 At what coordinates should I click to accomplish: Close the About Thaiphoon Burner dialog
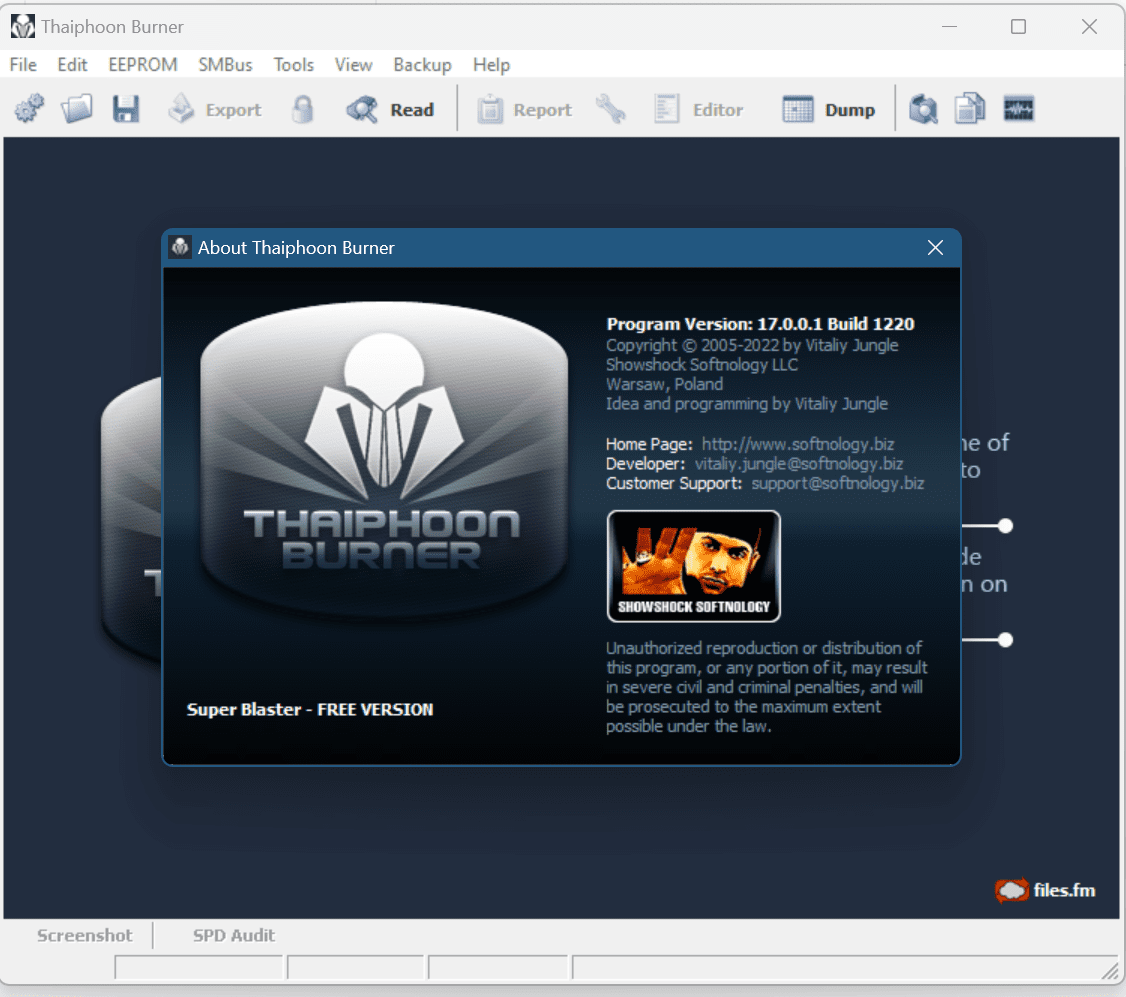(935, 248)
